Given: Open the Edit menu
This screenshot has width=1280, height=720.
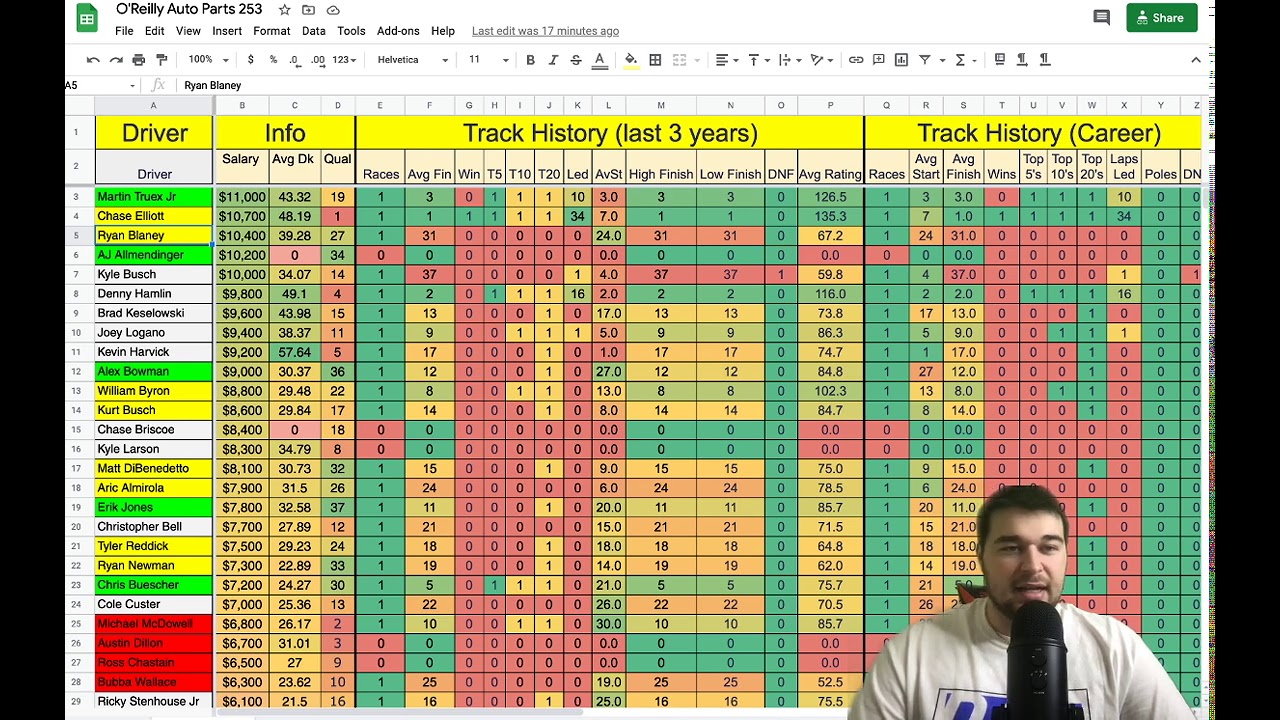Looking at the screenshot, I should tap(154, 31).
